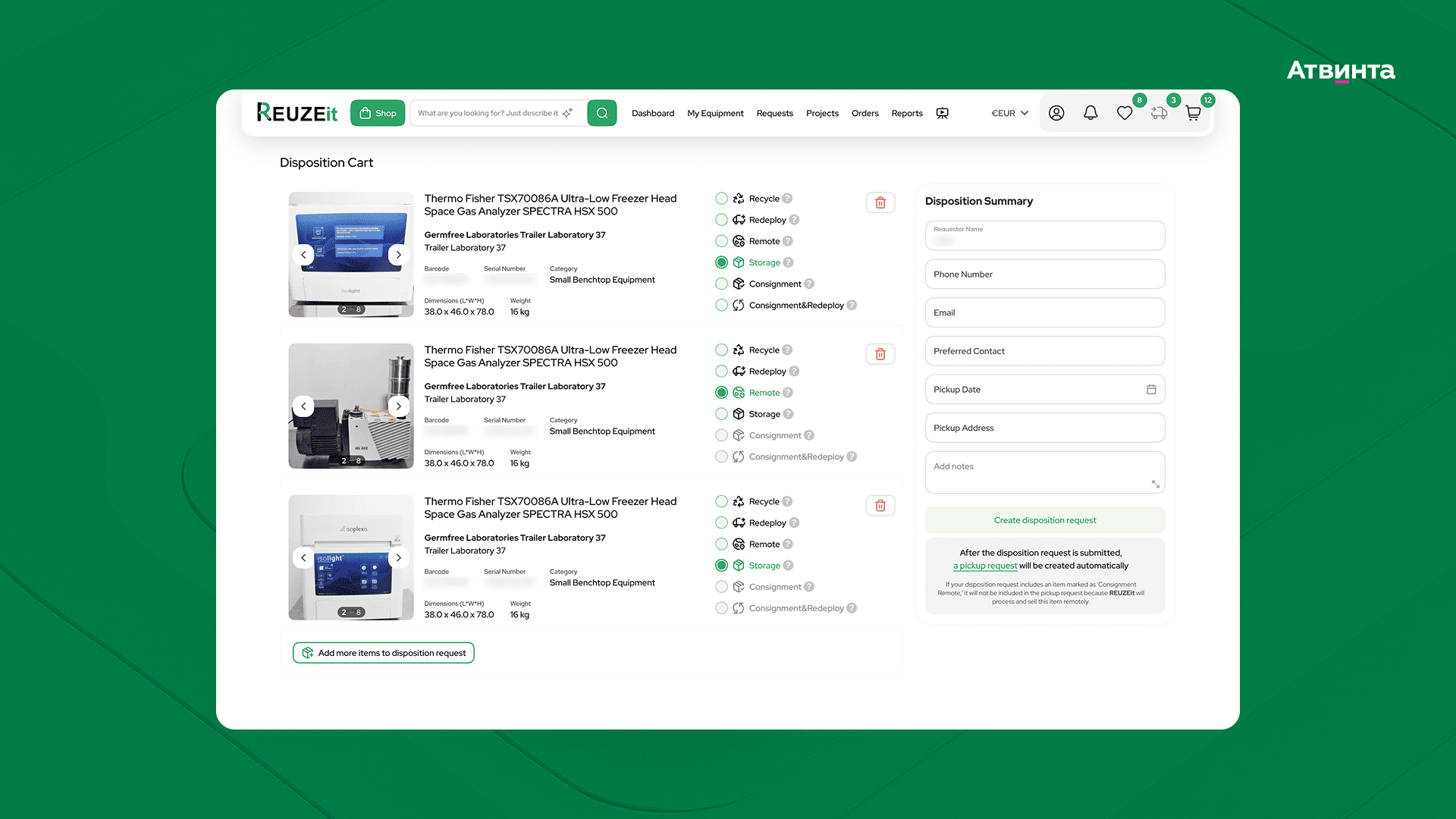Screen dimensions: 1456x819
Task: Select Recycle for the first item
Action: pos(721,199)
